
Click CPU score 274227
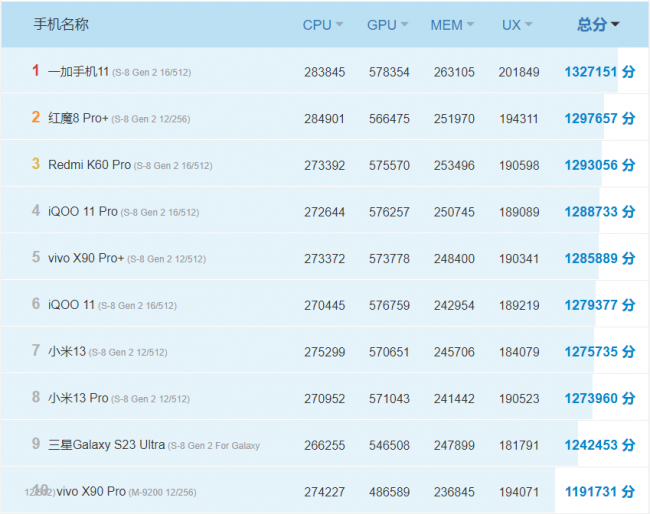coord(325,492)
